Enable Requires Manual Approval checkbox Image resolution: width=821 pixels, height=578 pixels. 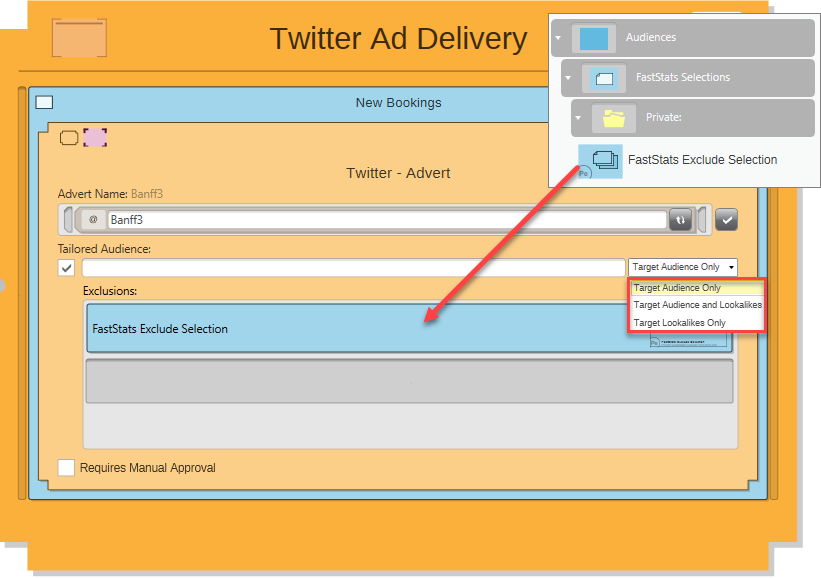click(x=66, y=467)
